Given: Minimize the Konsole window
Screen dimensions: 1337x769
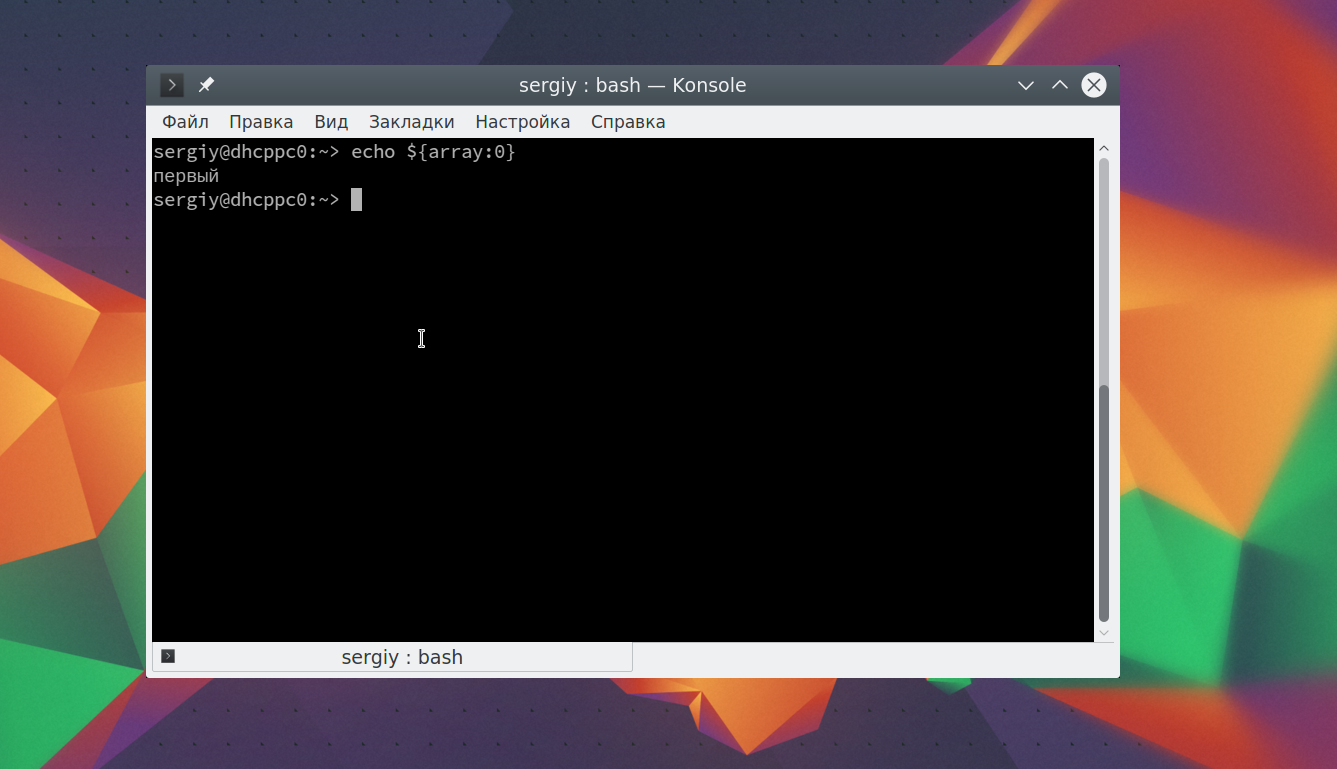Looking at the screenshot, I should [x=1026, y=85].
